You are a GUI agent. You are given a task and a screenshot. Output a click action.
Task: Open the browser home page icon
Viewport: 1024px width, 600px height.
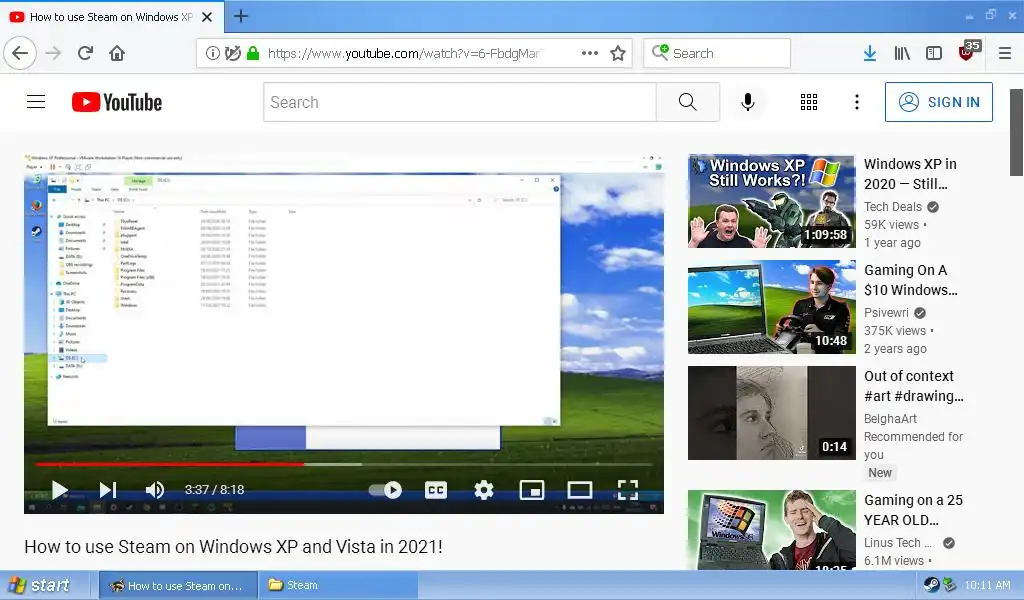pos(117,53)
